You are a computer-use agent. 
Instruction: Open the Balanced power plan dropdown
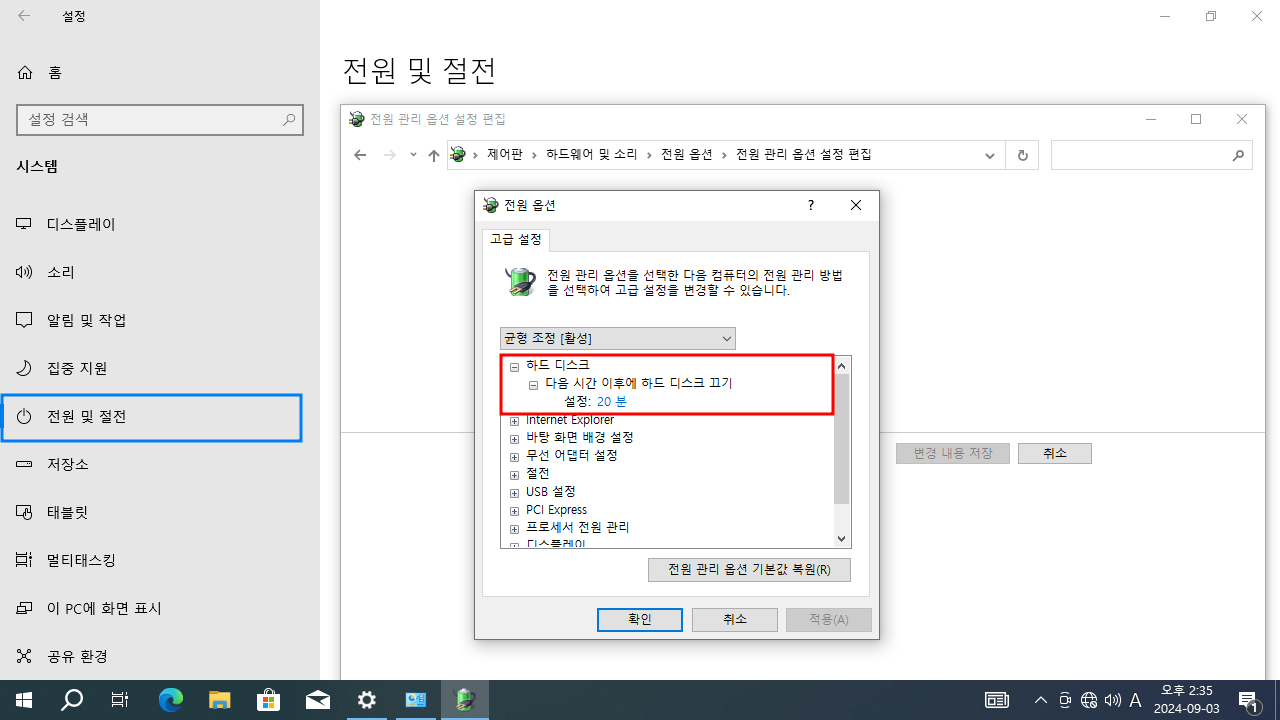click(618, 338)
